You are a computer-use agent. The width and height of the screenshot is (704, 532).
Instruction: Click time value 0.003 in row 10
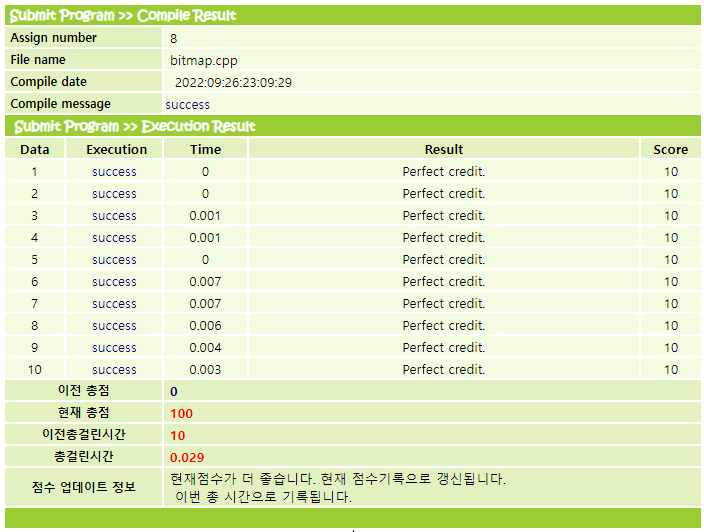click(205, 370)
